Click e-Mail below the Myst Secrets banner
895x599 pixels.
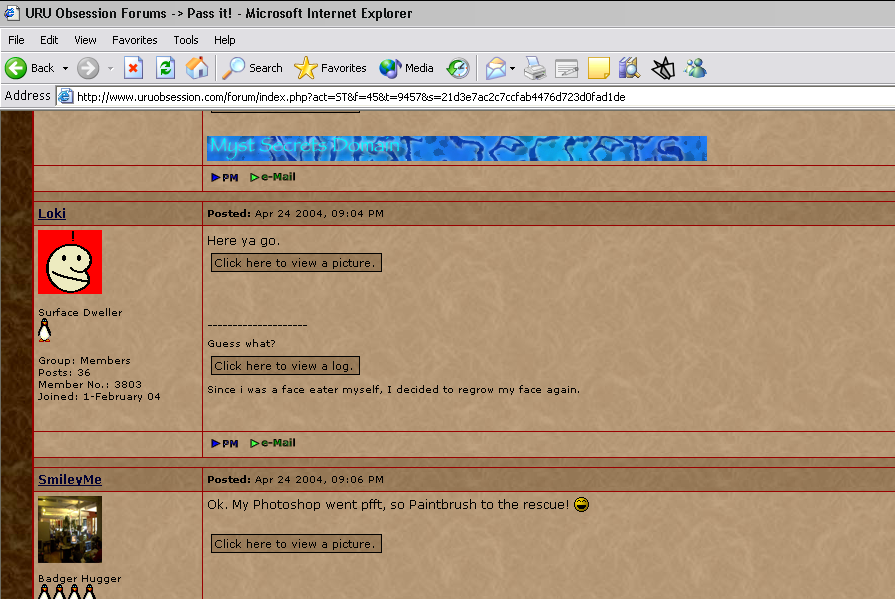(273, 177)
